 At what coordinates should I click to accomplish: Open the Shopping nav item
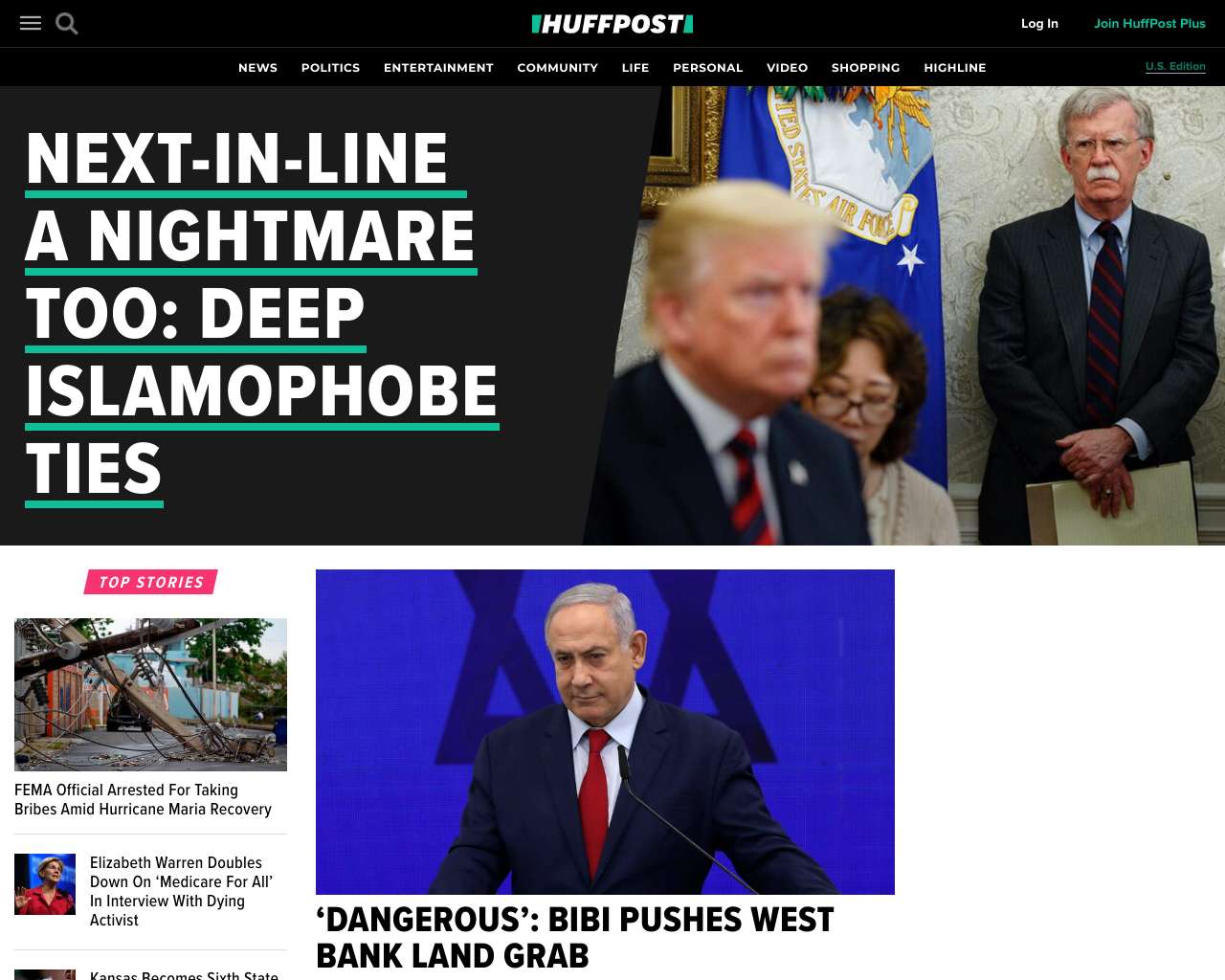click(865, 67)
